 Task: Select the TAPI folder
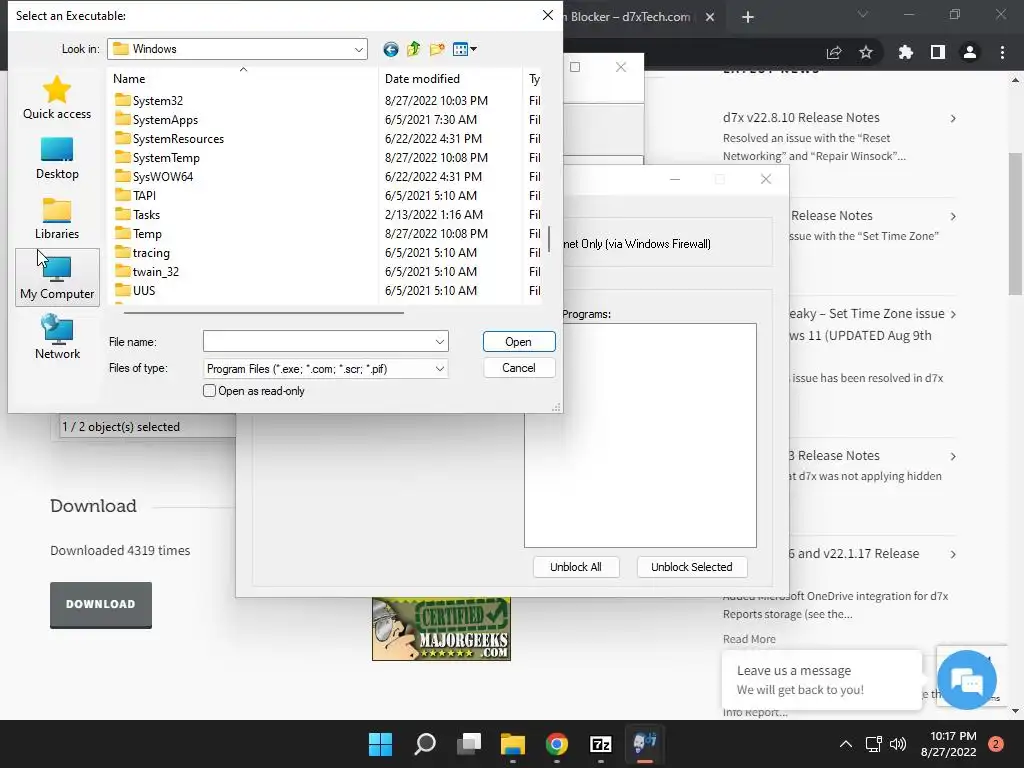click(144, 195)
